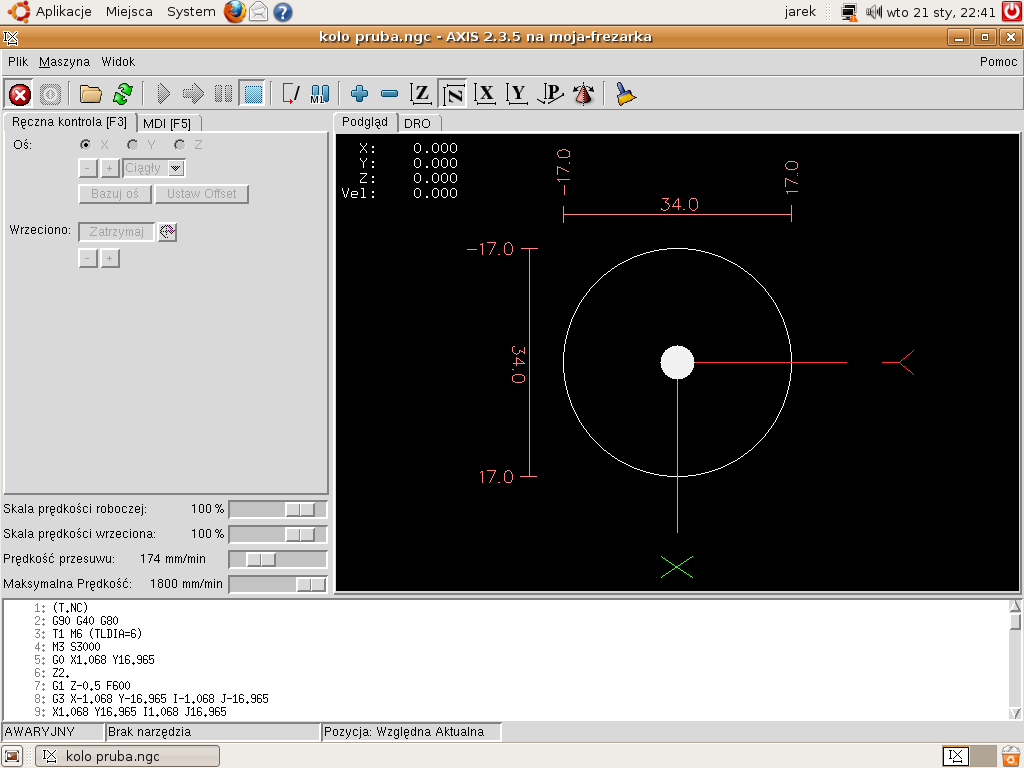The image size is (1024, 768).
Task: Decrease spindle speed with minus button
Action: 88,259
